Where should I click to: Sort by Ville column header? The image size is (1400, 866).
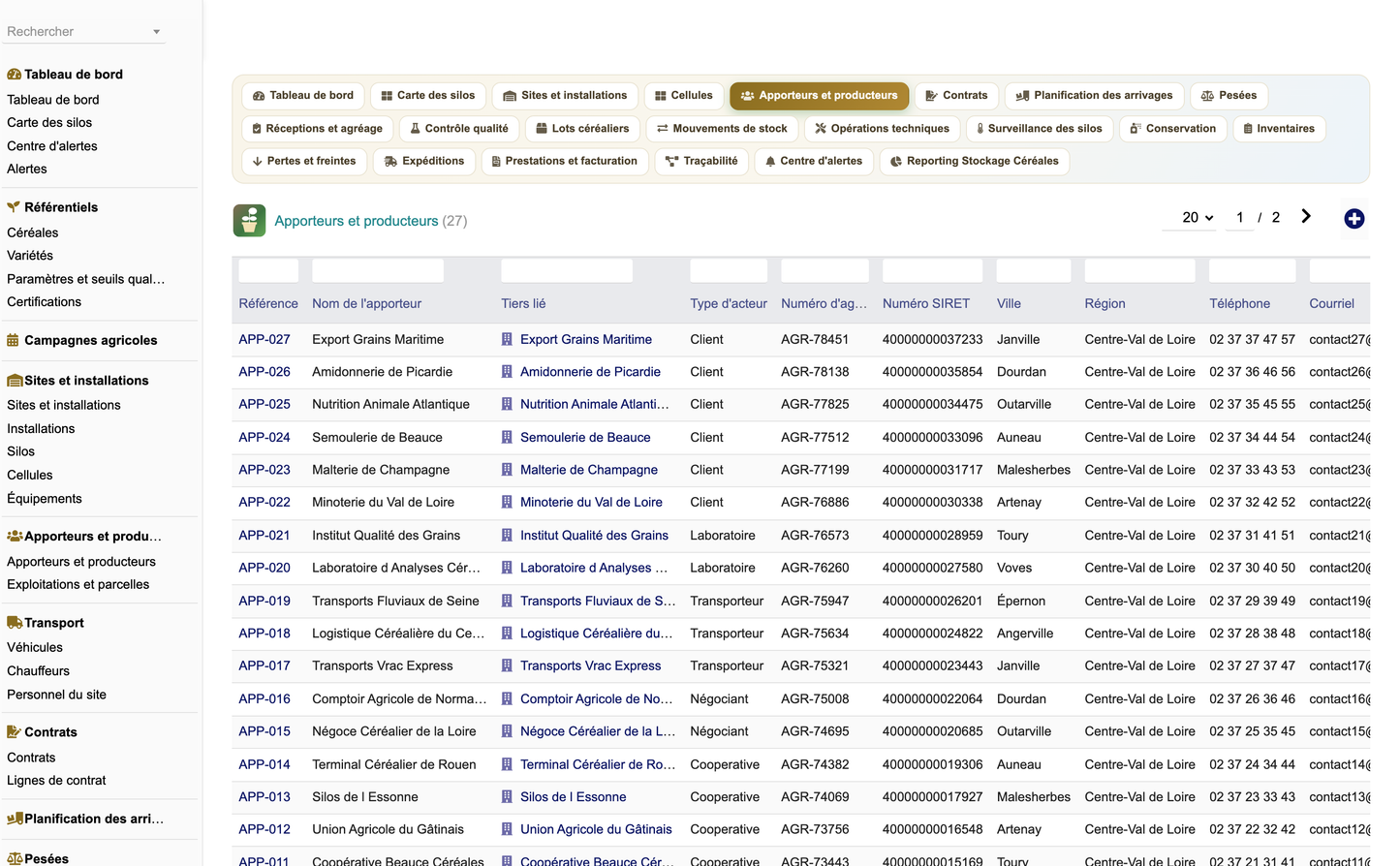click(x=1009, y=303)
